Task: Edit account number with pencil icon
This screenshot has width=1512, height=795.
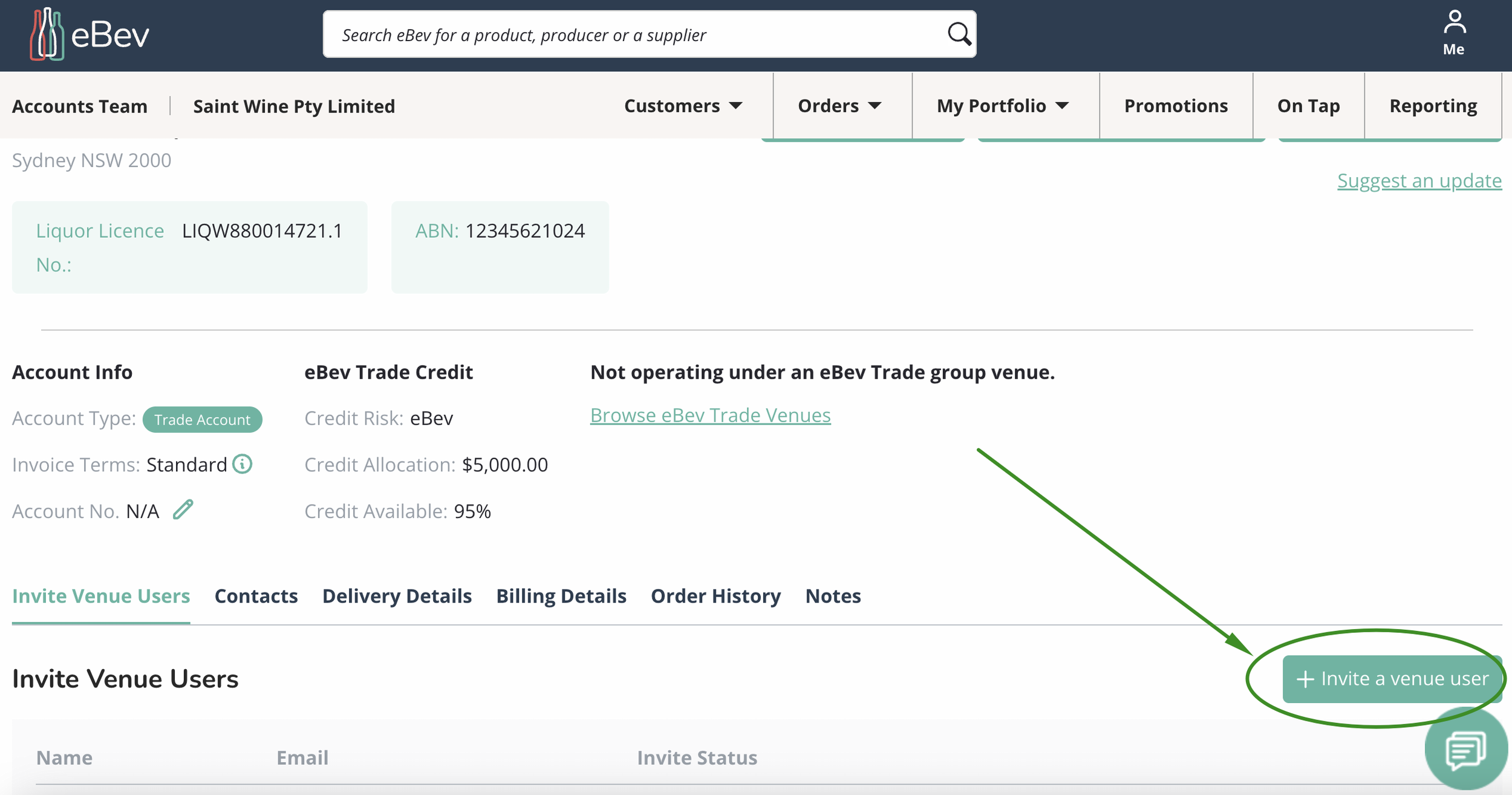Action: 183,510
